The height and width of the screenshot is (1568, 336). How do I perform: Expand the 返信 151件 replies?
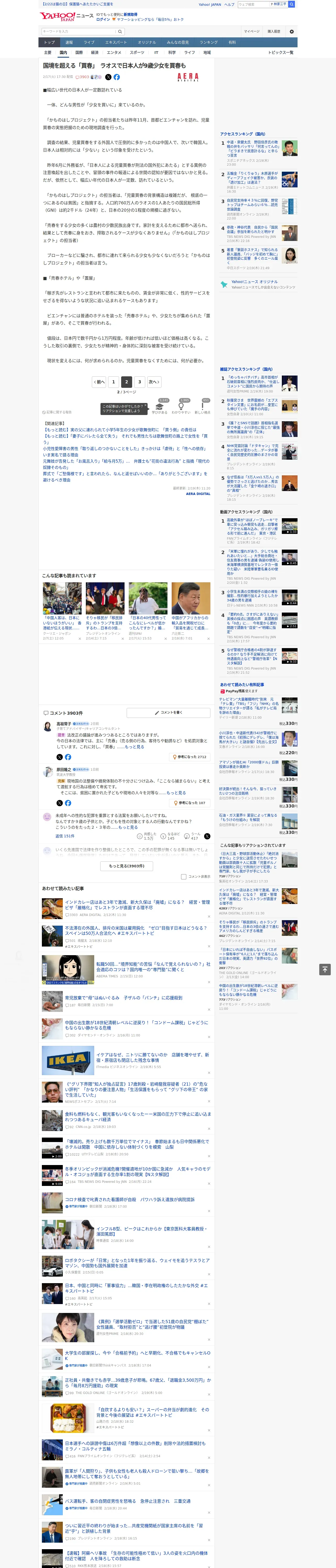[x=65, y=836]
